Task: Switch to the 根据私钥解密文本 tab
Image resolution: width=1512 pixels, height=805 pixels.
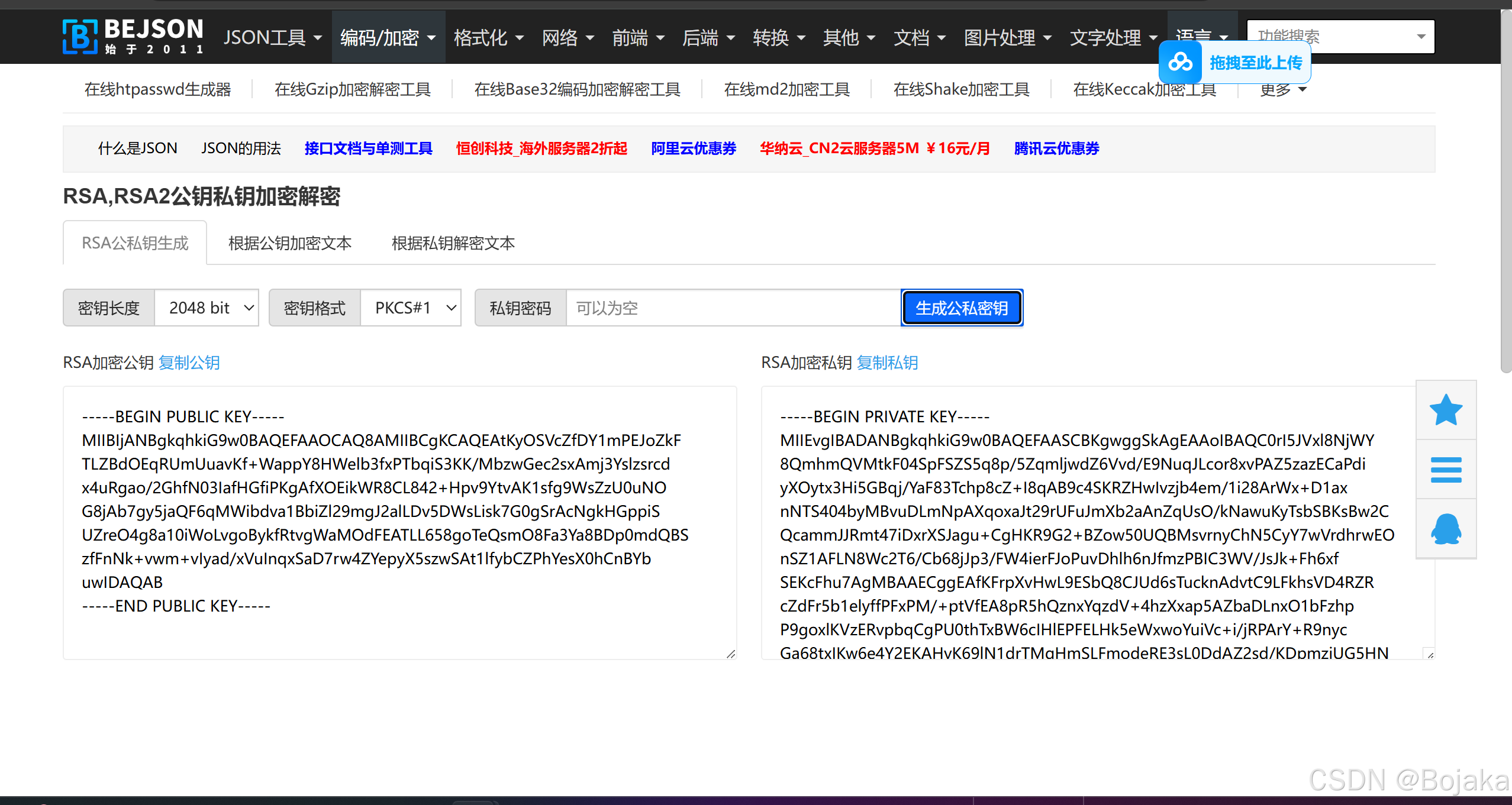Action: [453, 243]
